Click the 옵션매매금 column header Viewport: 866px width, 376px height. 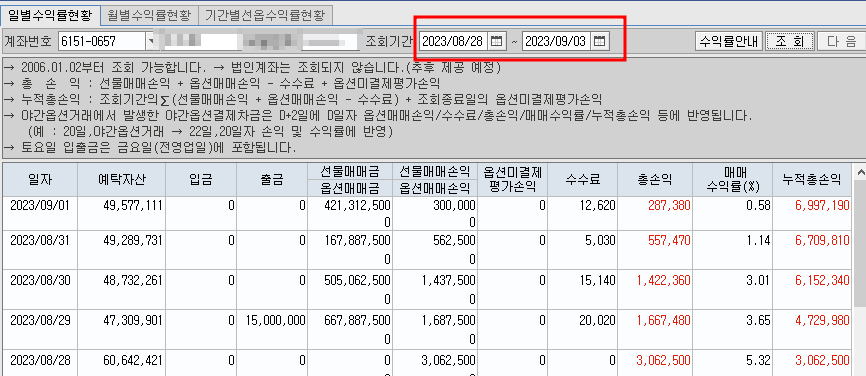click(x=350, y=188)
